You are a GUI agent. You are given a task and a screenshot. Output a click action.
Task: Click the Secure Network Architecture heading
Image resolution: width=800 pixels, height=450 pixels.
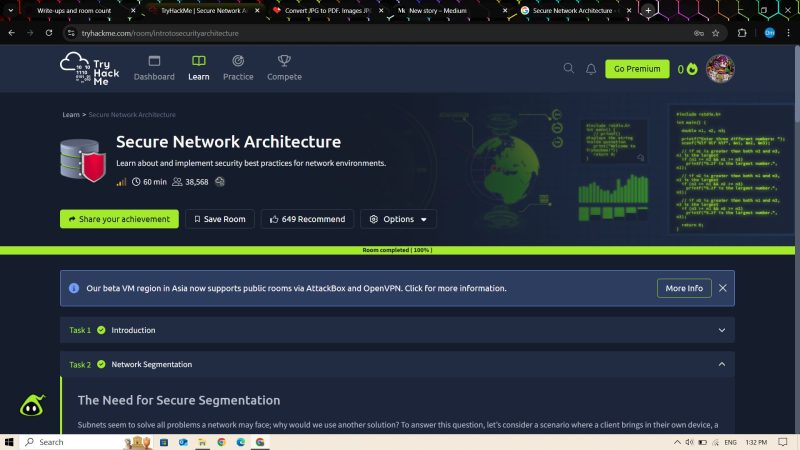228,142
